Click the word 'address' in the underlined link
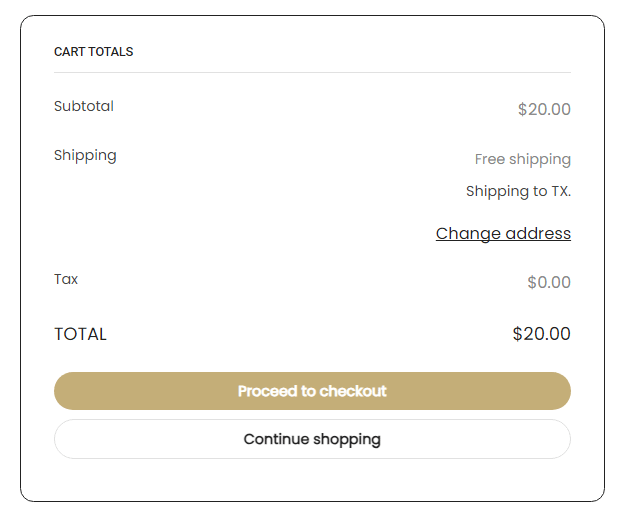Viewport: 623px width, 521px height. (x=537, y=233)
